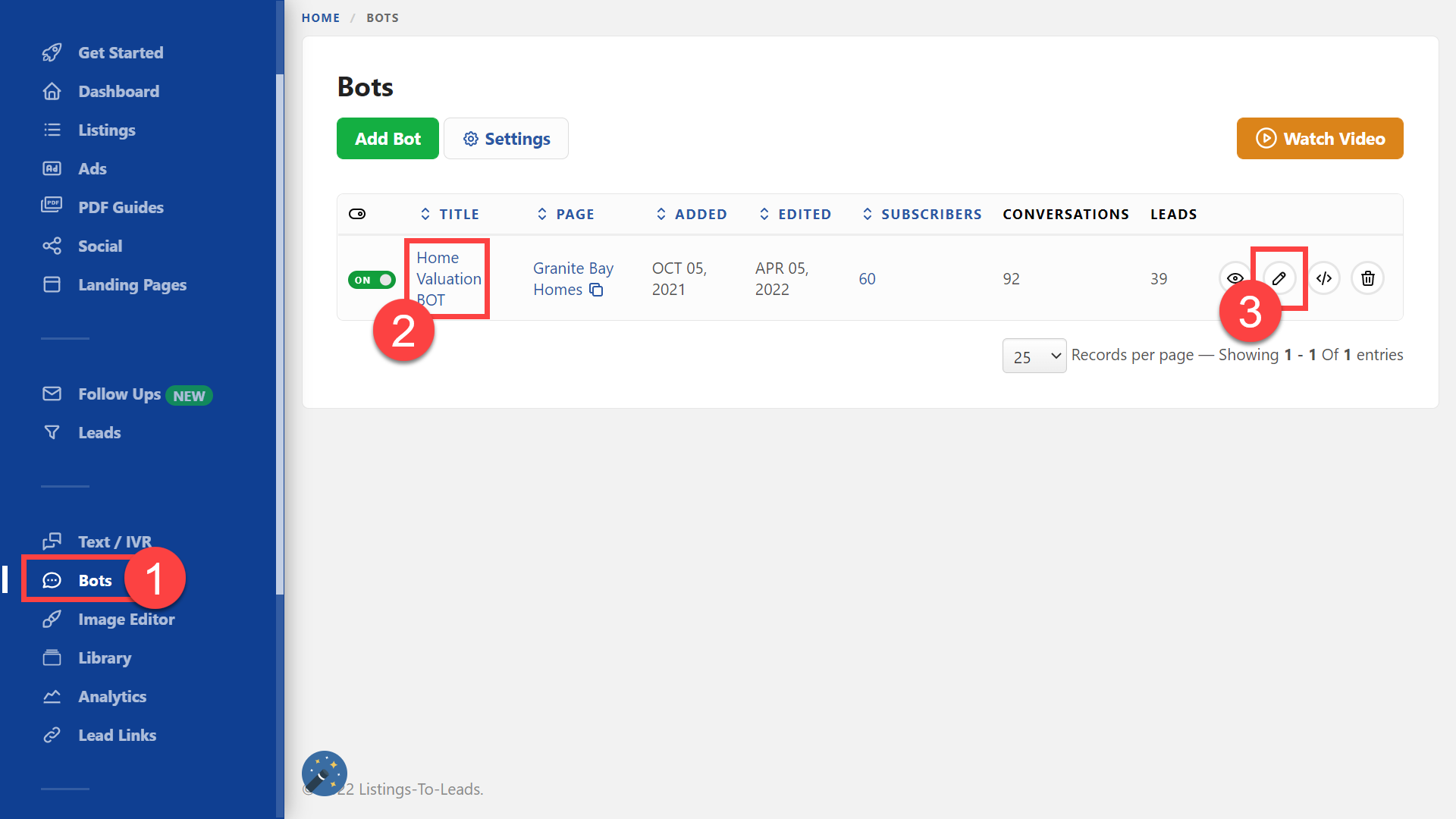This screenshot has width=1456, height=819.
Task: Watch the tutorial video
Action: (x=1319, y=138)
